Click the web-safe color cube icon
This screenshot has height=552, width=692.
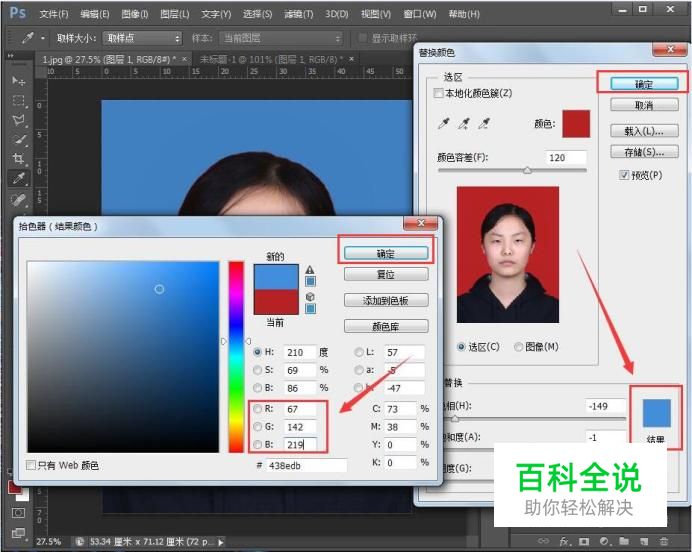click(x=310, y=297)
